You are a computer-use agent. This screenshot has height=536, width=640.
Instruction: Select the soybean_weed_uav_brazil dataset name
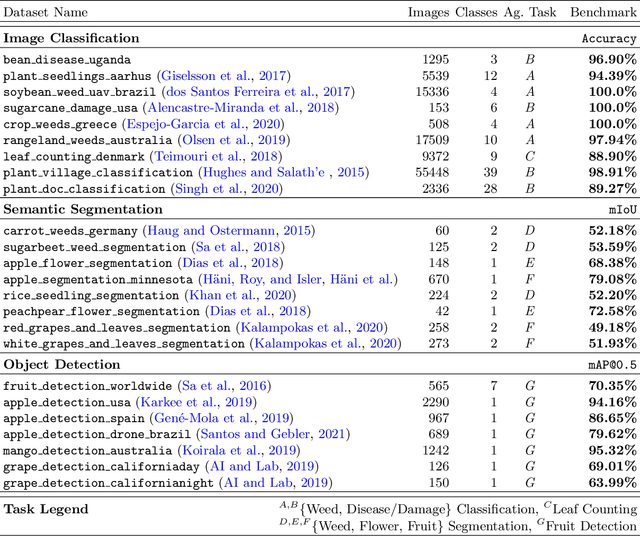point(80,92)
